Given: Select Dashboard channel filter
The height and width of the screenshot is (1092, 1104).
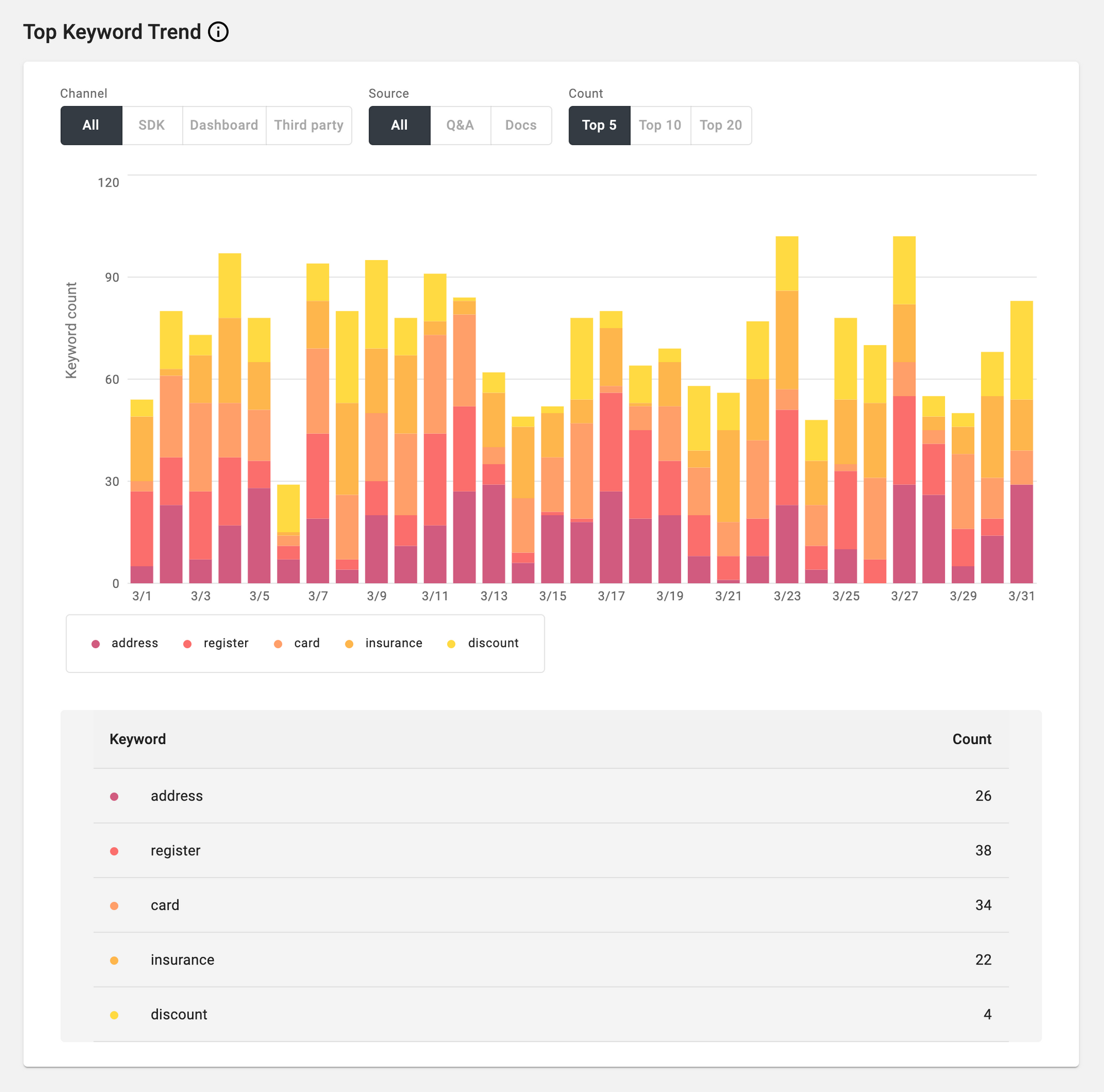Looking at the screenshot, I should [x=224, y=125].
